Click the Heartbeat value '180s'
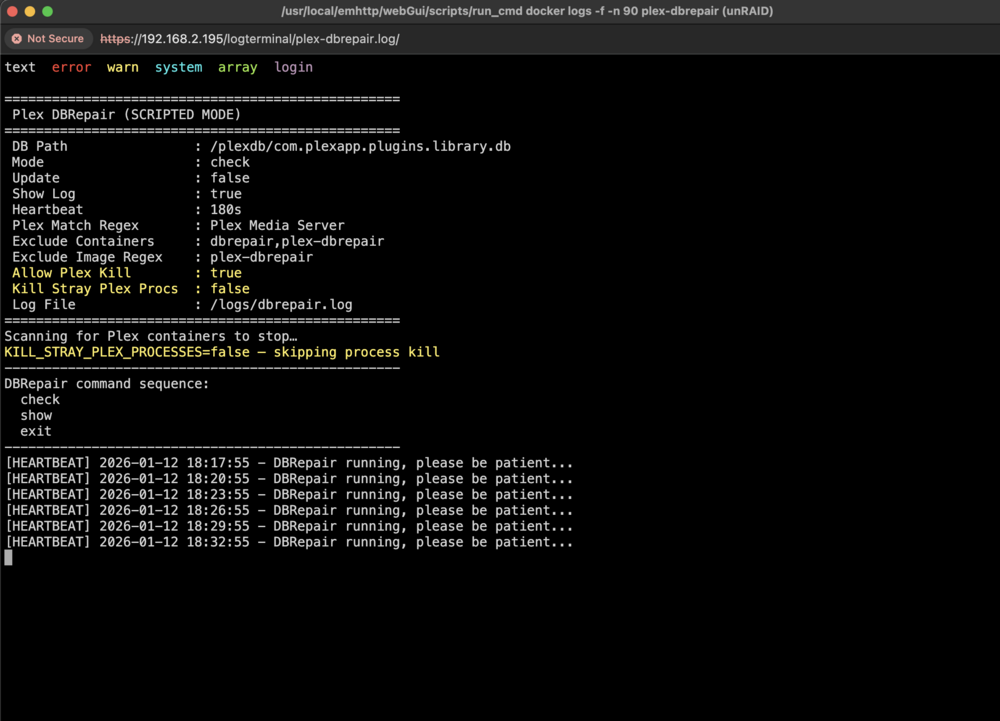Viewport: 1000px width, 721px height. 226,210
